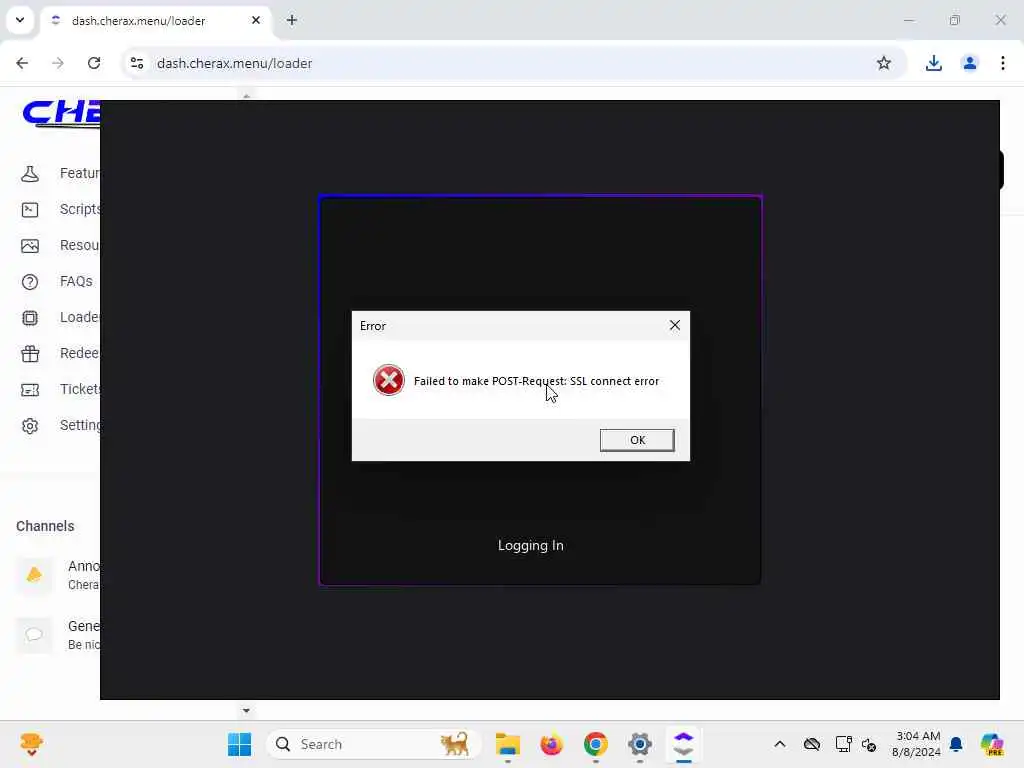Open the Windows Start menu
The height and width of the screenshot is (768, 1024).
(240, 744)
